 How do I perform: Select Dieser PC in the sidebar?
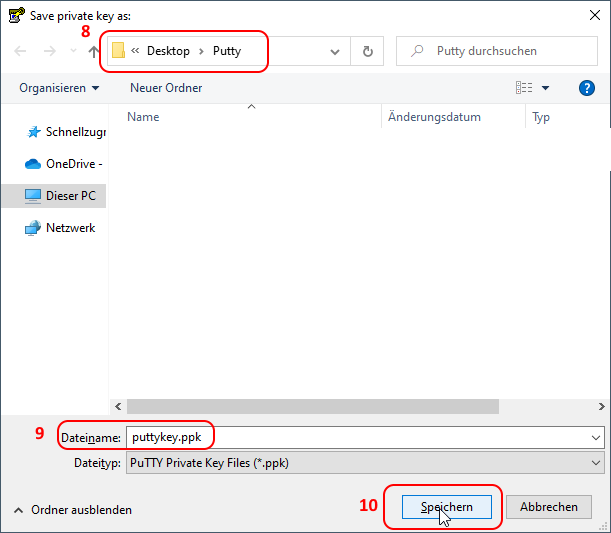pyautogui.click(x=67, y=196)
